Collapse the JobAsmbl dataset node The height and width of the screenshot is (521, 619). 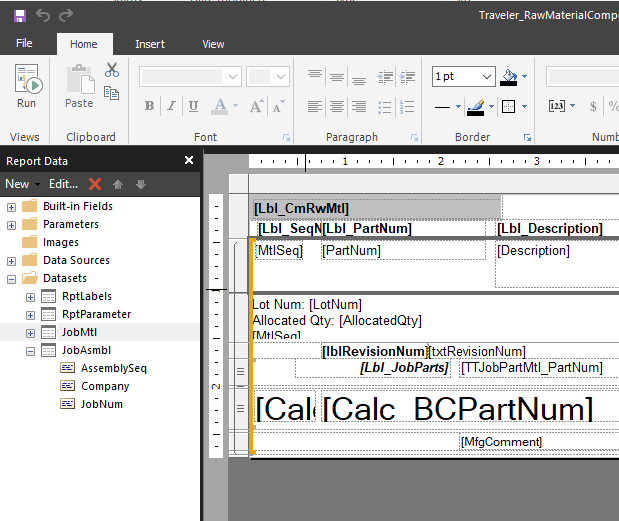[x=30, y=350]
